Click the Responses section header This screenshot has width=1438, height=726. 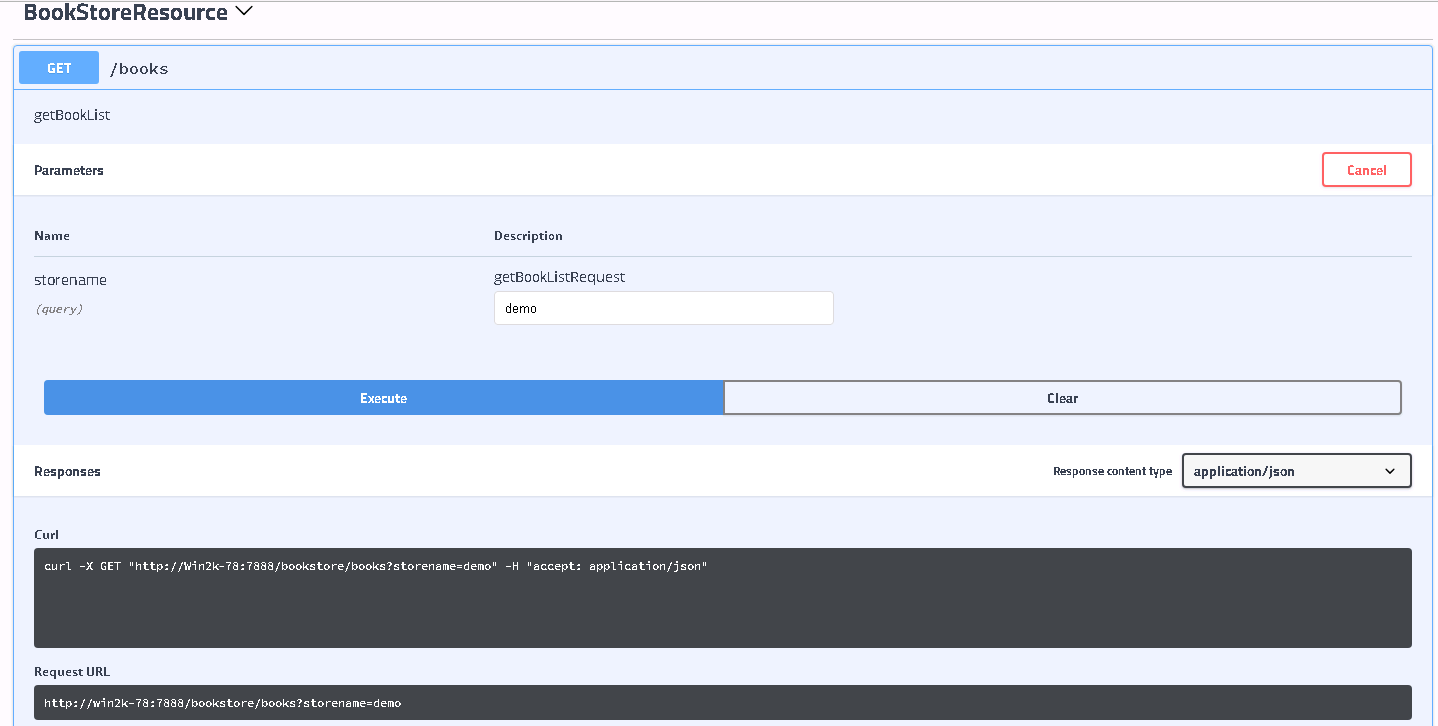[x=67, y=471]
